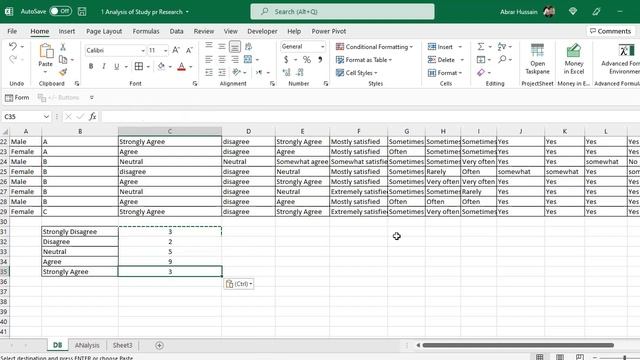Screen dimensions: 640x360
Task: Toggle Top Align for cells
Action: 209,46
